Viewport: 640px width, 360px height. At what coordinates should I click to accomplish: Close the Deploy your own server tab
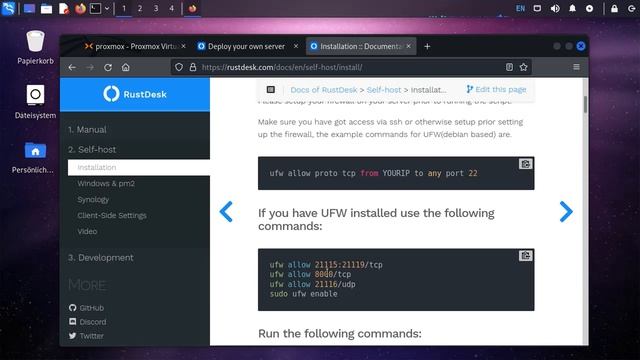pyautogui.click(x=296, y=46)
